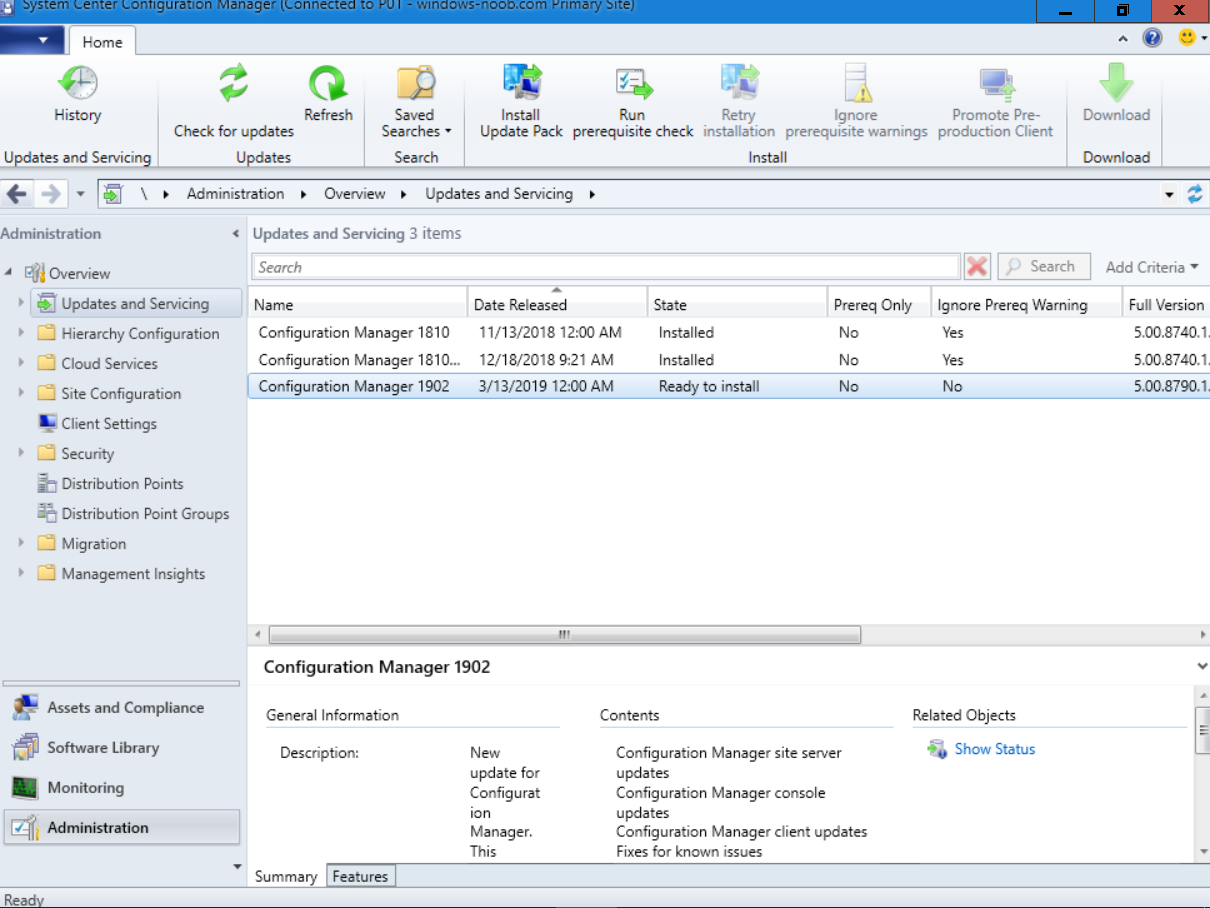Switch to the Summary tab
The width and height of the screenshot is (1210, 908).
pyautogui.click(x=286, y=876)
